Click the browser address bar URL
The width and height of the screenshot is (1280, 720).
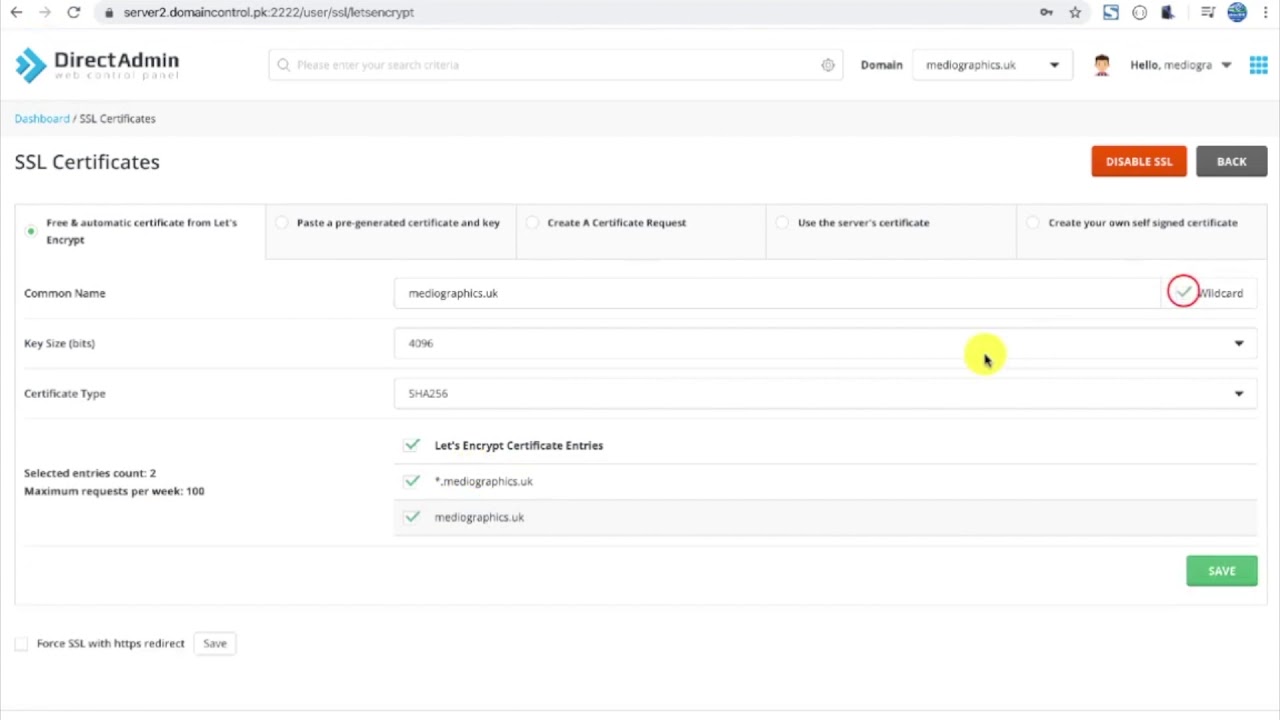point(268,12)
